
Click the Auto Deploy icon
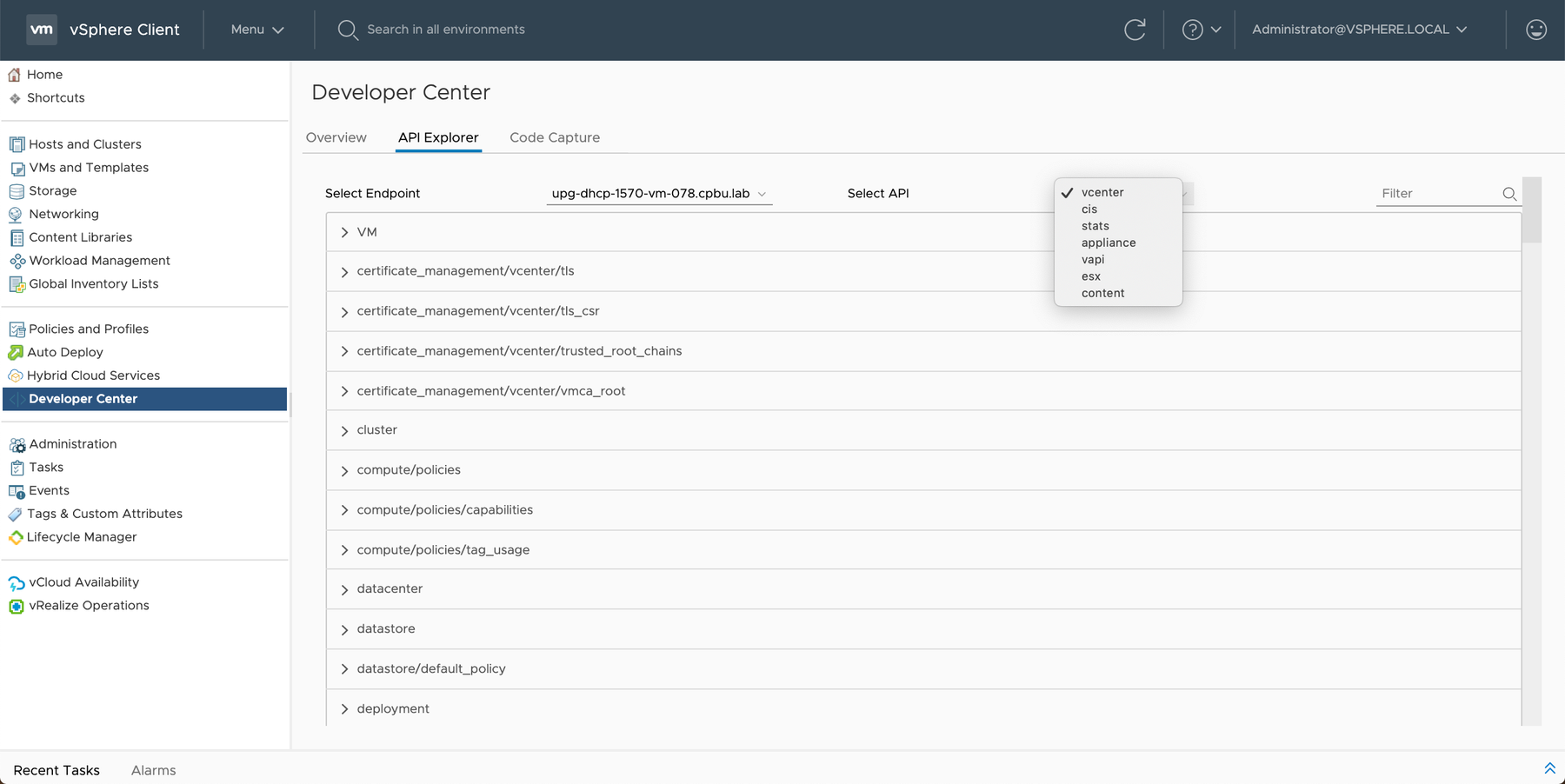click(x=16, y=352)
